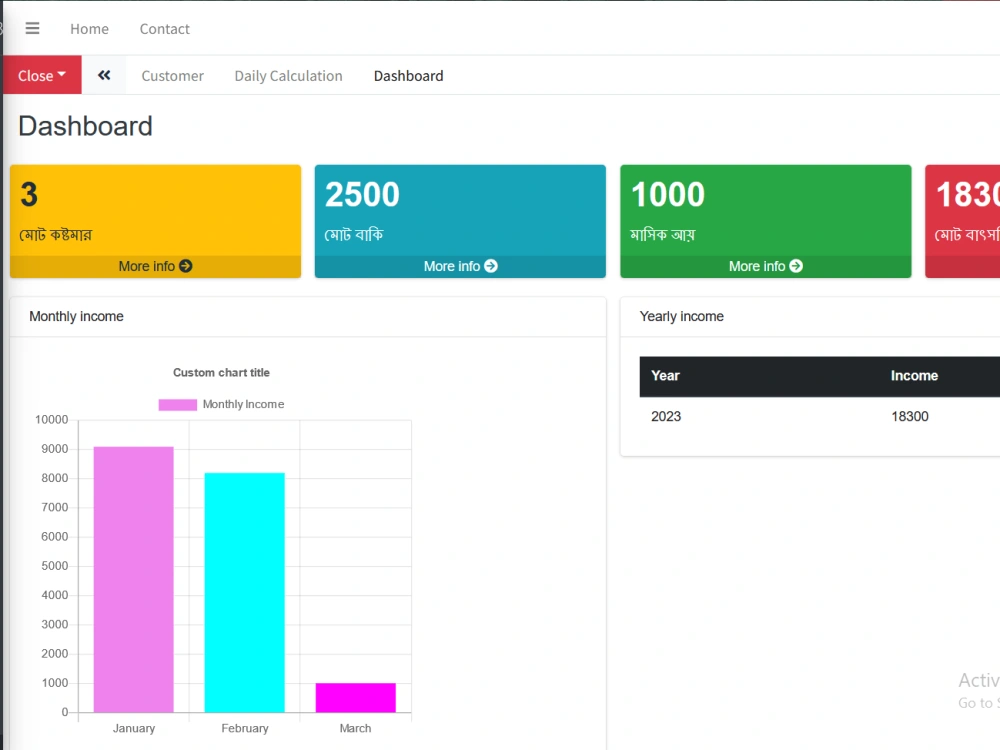Go to Home in top navbar

tap(89, 29)
